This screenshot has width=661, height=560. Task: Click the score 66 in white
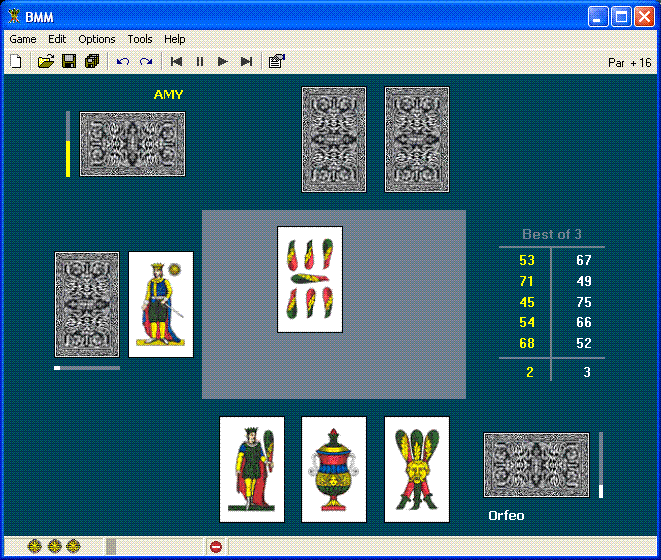click(x=584, y=323)
